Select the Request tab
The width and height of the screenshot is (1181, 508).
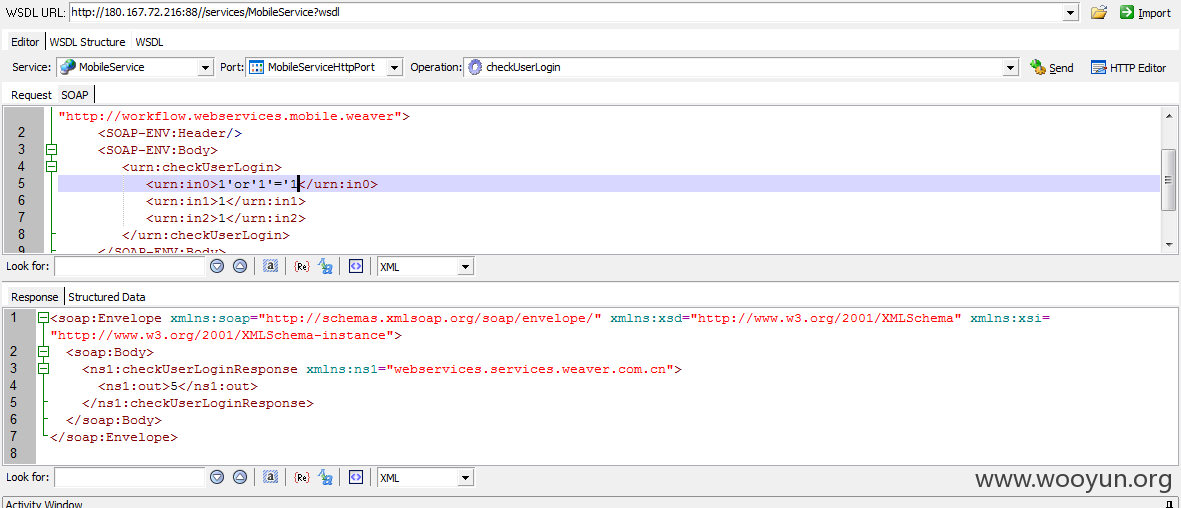(31, 95)
